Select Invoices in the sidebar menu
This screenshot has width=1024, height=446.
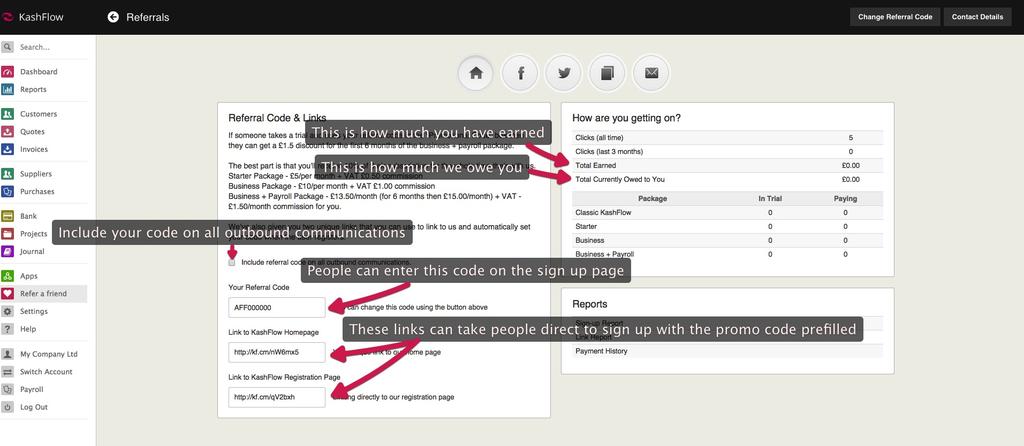point(33,149)
